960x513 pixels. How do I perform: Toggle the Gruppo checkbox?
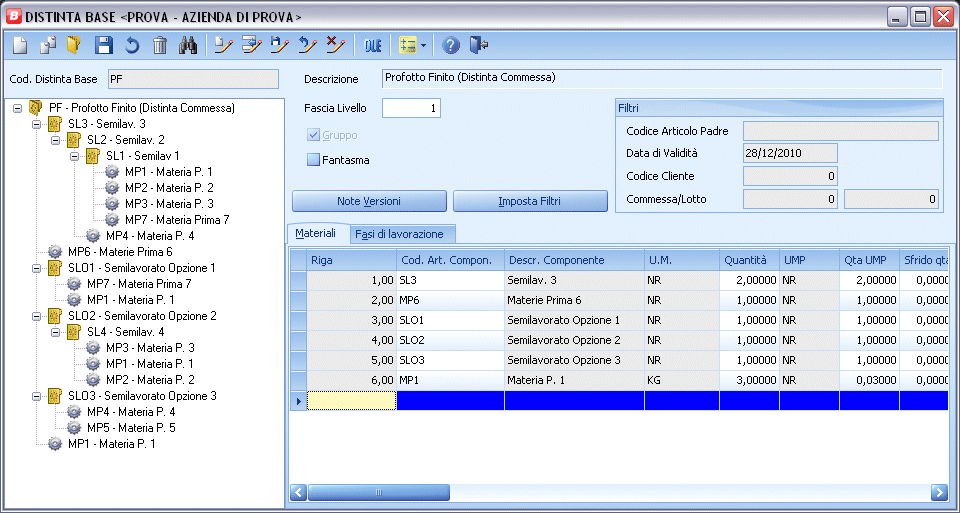click(313, 135)
